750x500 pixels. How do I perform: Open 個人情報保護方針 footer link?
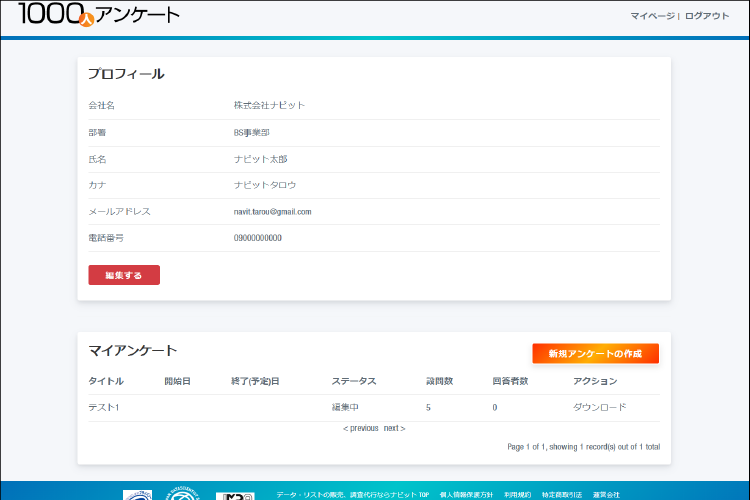466,495
